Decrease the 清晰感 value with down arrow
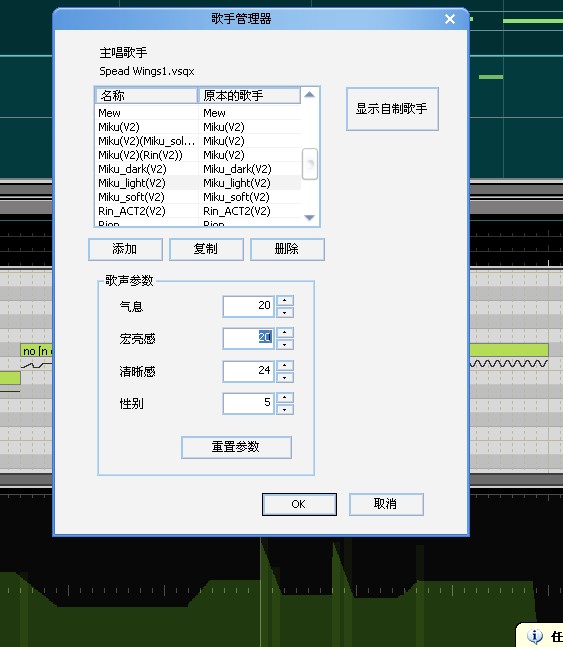This screenshot has height=647, width=563. tap(285, 377)
